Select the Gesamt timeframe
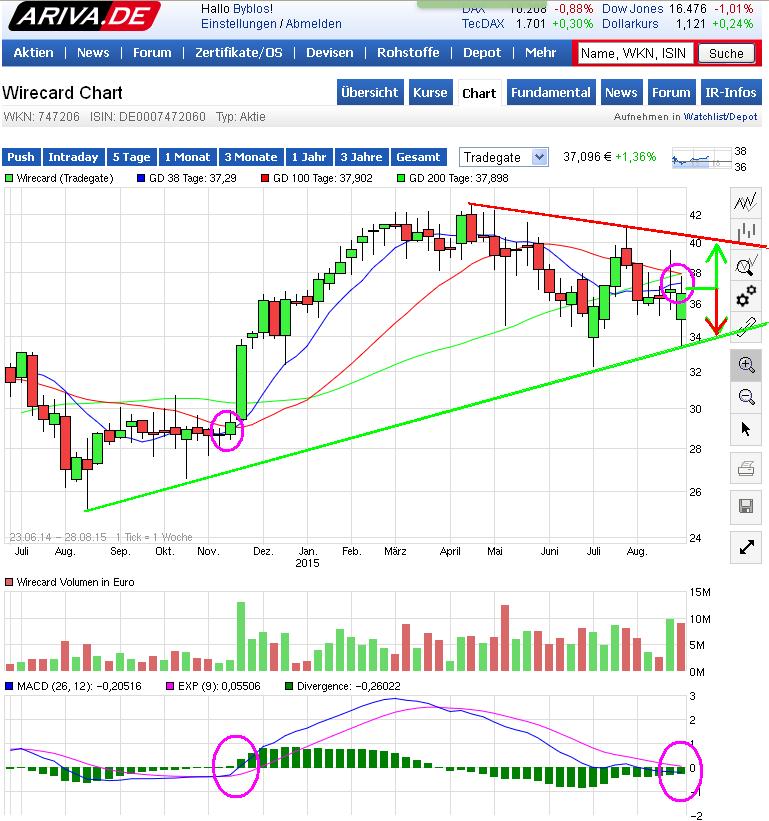Image resolution: width=769 pixels, height=821 pixels. 418,157
